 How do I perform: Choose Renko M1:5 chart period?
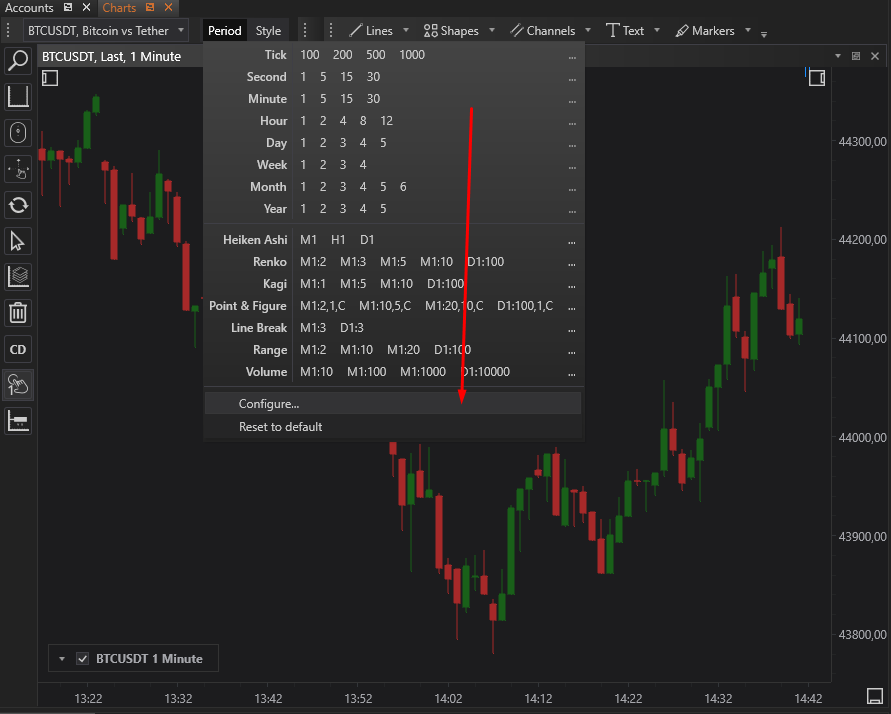[x=393, y=262]
